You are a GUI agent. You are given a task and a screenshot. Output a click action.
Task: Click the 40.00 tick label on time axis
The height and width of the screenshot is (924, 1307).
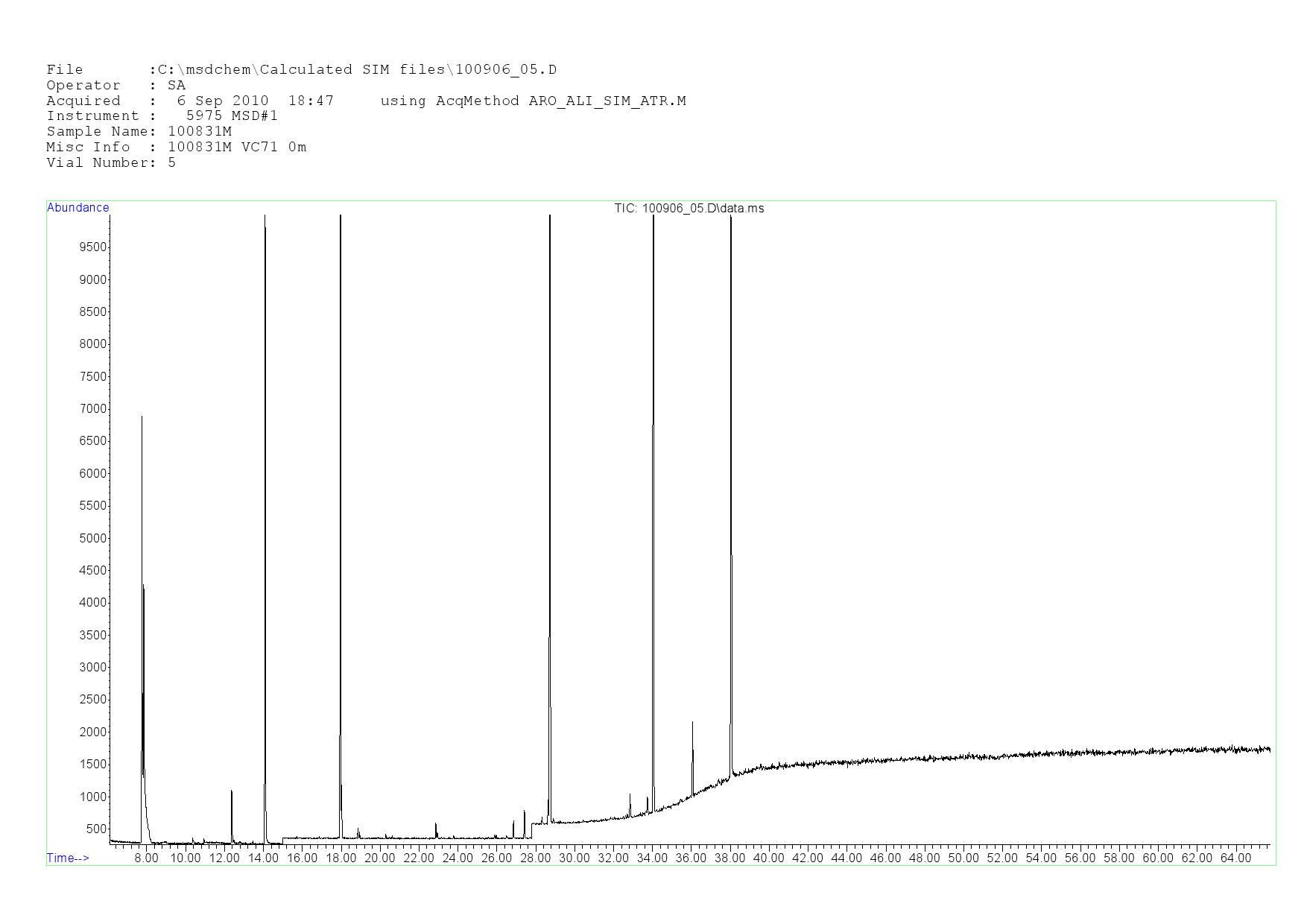(768, 858)
